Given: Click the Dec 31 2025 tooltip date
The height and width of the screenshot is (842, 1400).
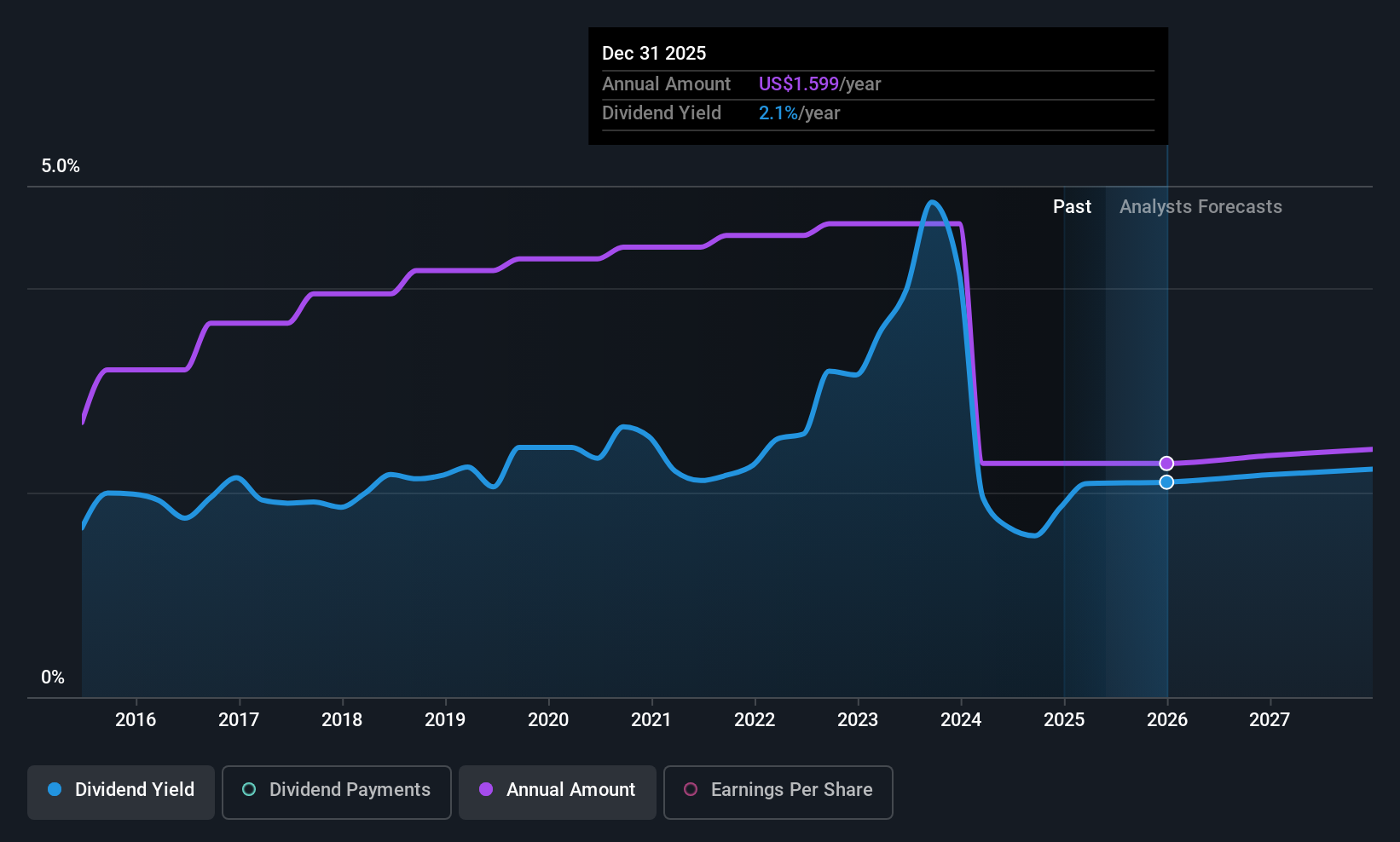Looking at the screenshot, I should [x=654, y=54].
